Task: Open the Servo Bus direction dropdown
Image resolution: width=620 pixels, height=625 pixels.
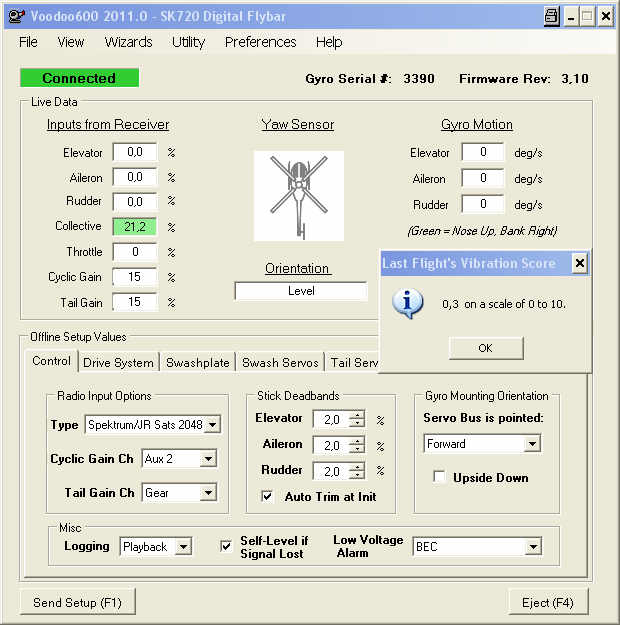Action: coord(532,444)
